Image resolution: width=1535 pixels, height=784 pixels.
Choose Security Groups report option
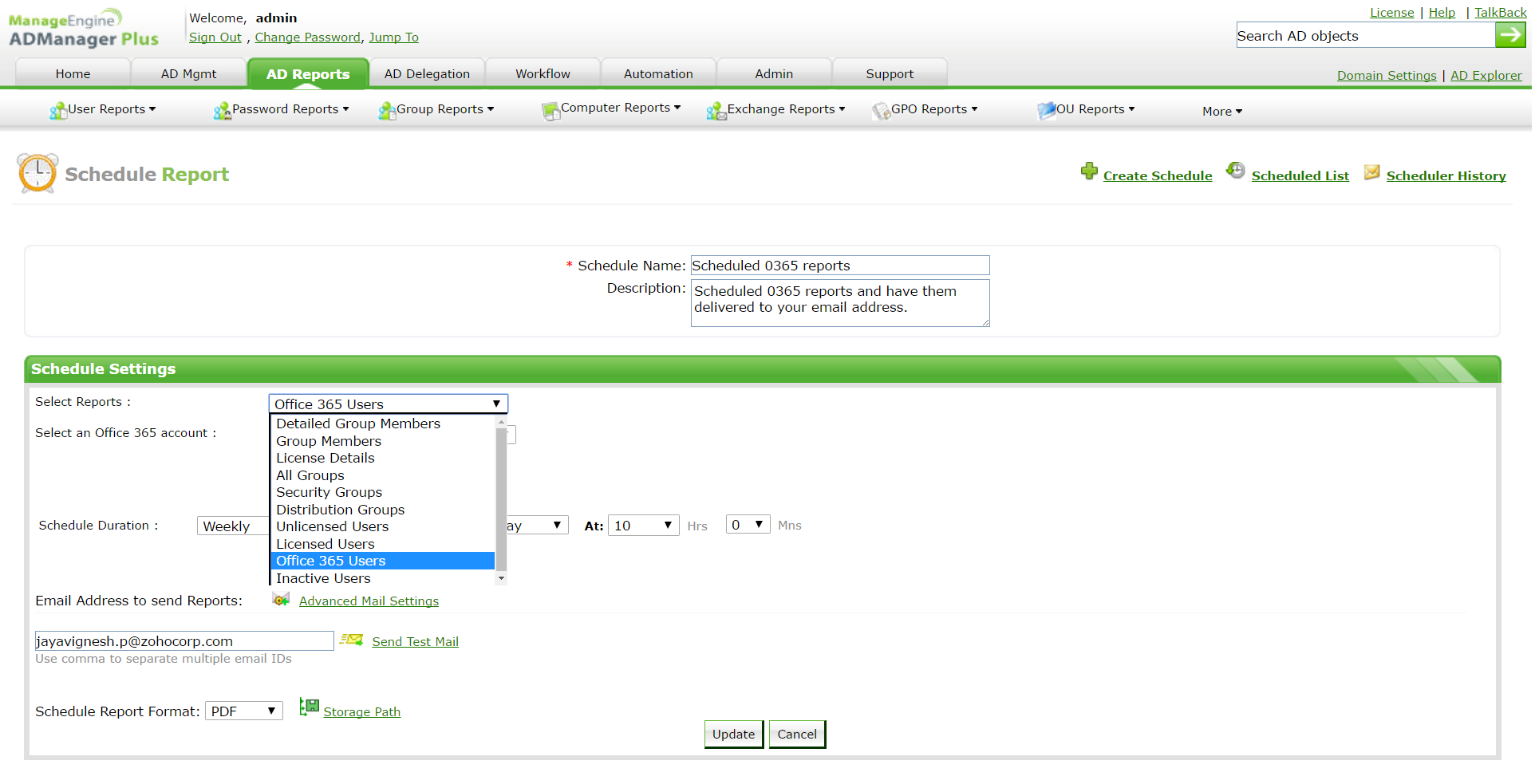pos(383,492)
